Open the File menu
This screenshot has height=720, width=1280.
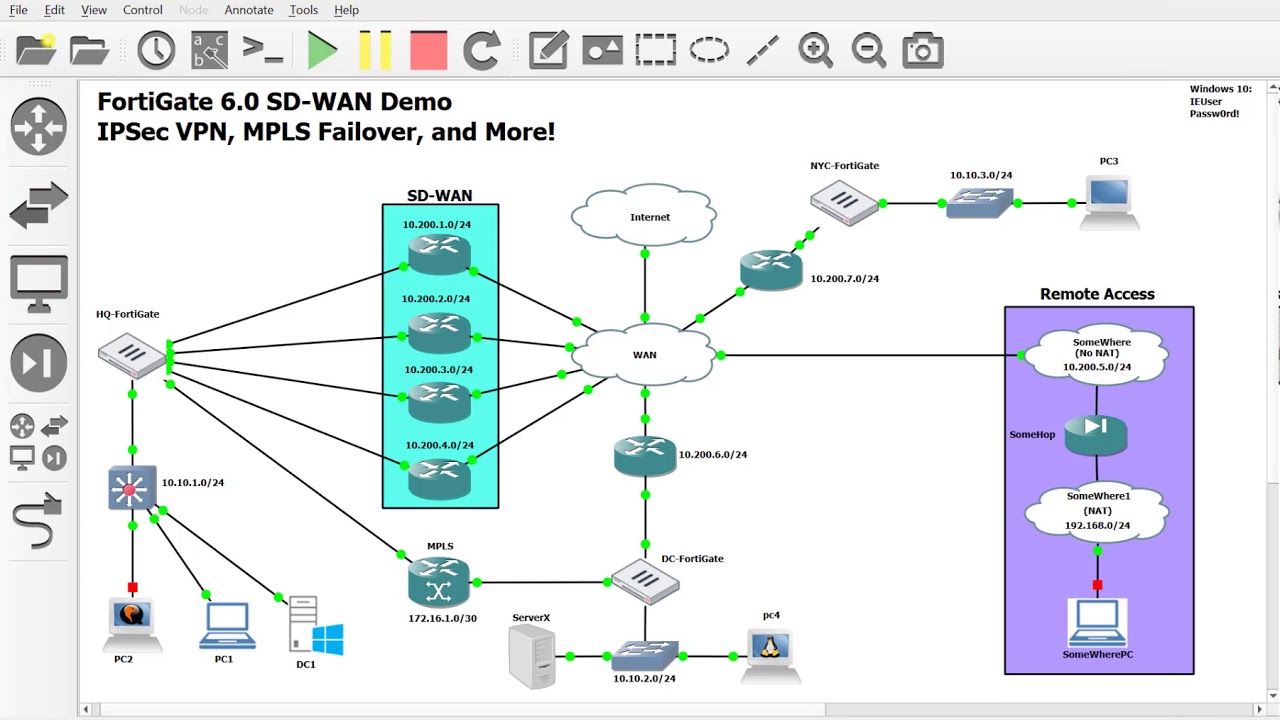[18, 10]
